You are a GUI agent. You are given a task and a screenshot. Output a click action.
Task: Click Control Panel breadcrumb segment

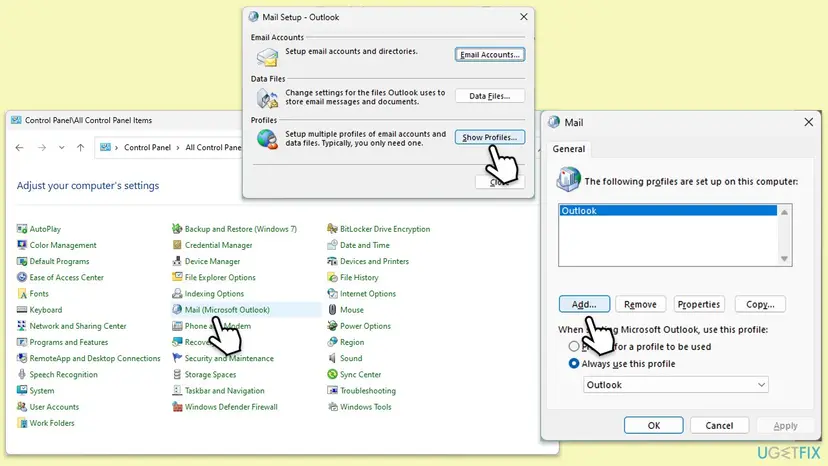(147, 147)
